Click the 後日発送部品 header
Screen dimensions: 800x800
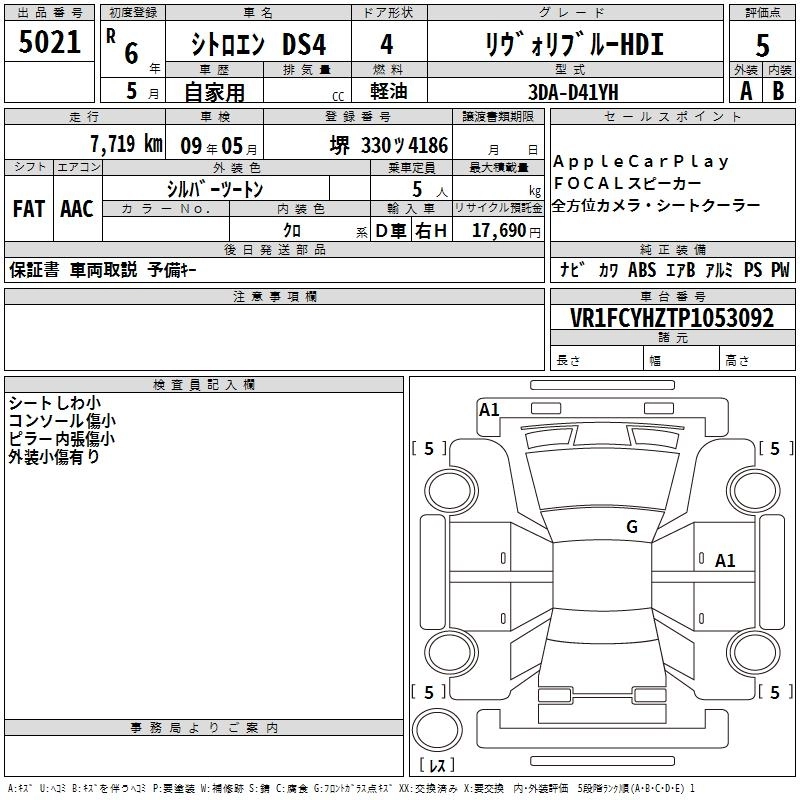click(274, 249)
